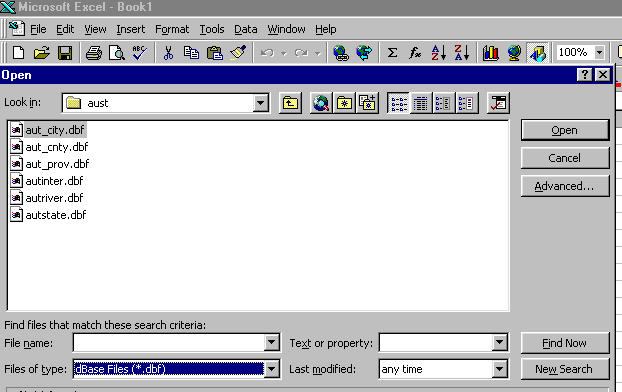
Task: Switch to Details view in Open dialog
Action: click(x=421, y=103)
